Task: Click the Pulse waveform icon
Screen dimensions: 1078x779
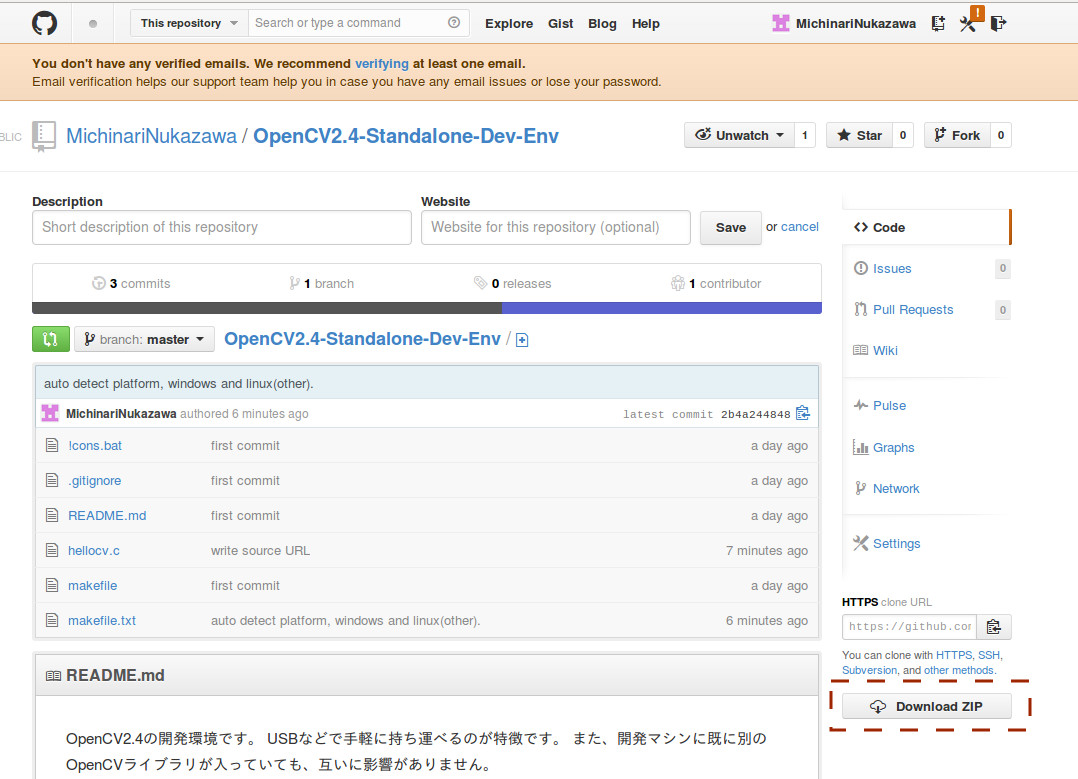Action: pos(861,405)
